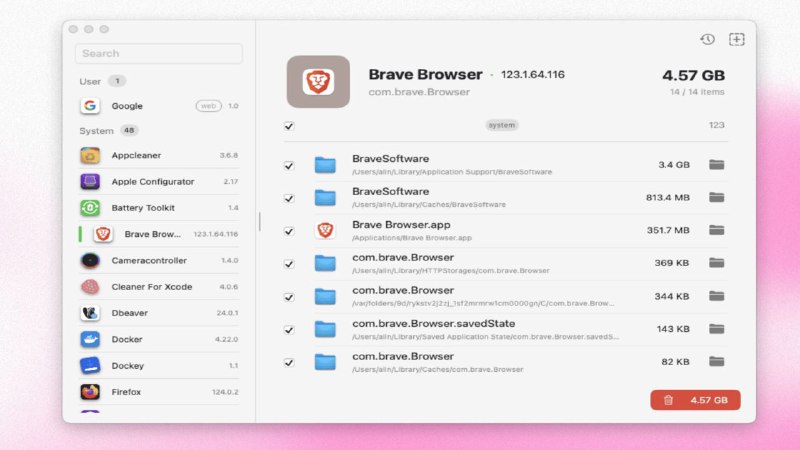Click the Cleaner For Xcode icon

point(90,287)
